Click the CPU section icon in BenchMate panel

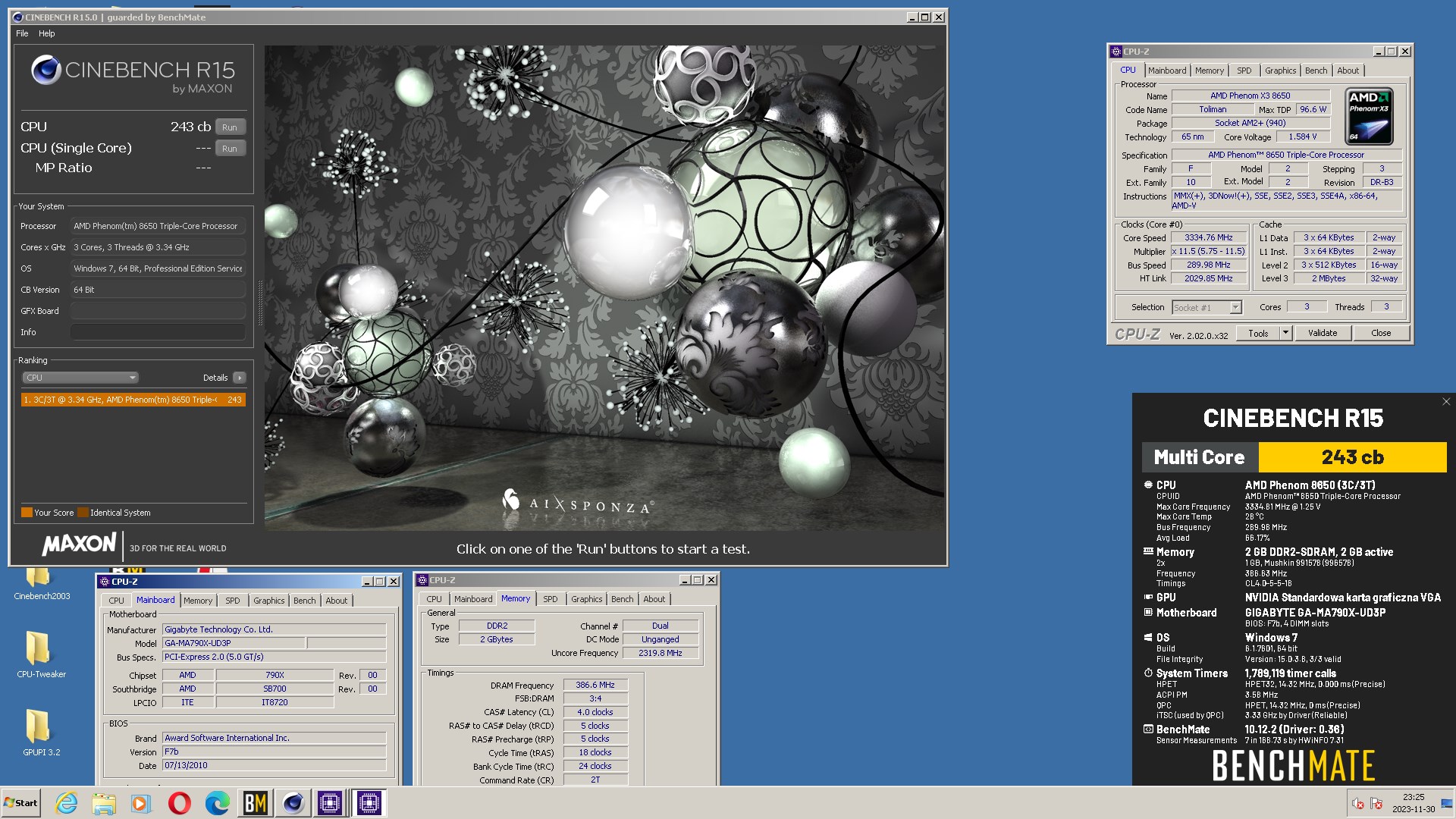point(1148,485)
